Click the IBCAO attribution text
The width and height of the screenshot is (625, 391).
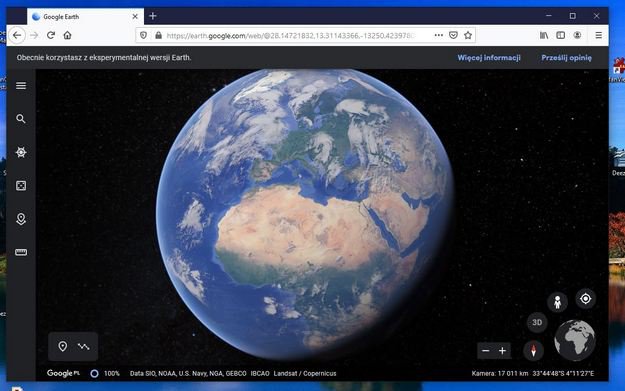click(x=260, y=373)
